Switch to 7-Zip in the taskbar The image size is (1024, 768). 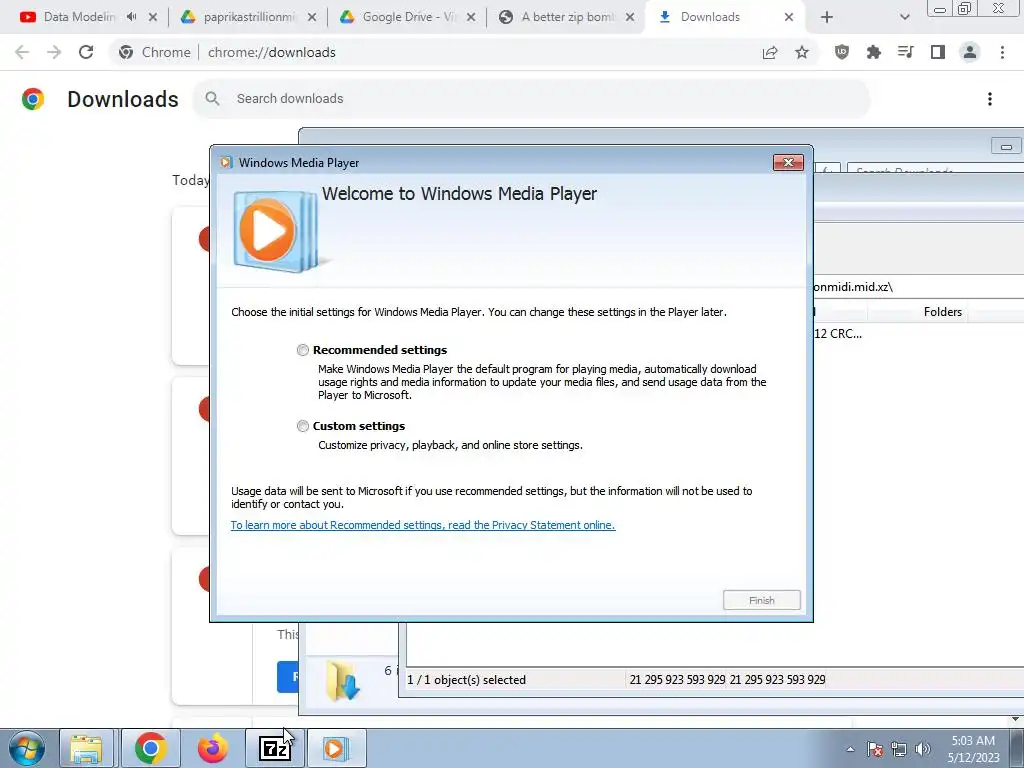[274, 748]
